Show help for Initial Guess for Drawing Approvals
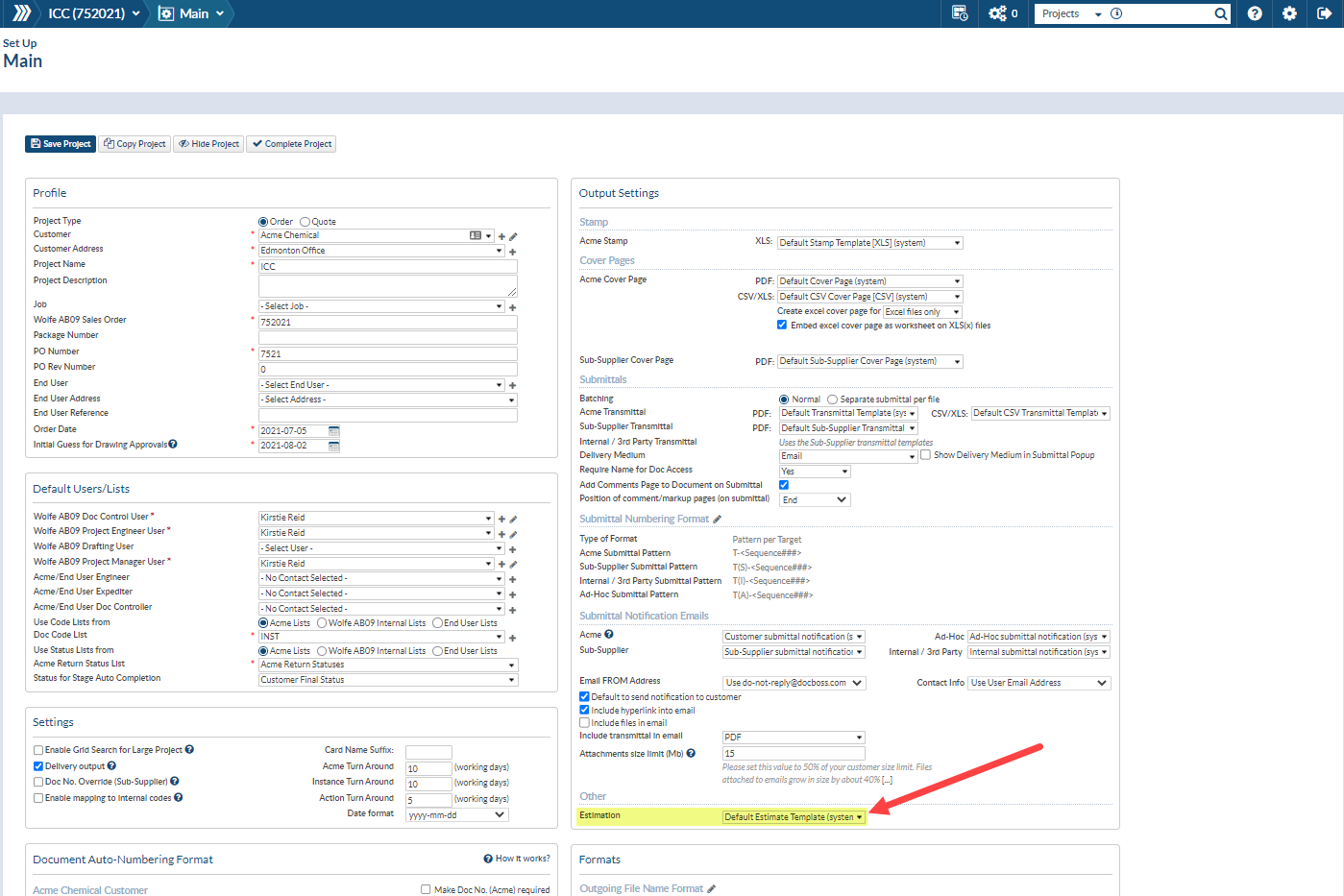The height and width of the screenshot is (896, 1344). (173, 444)
